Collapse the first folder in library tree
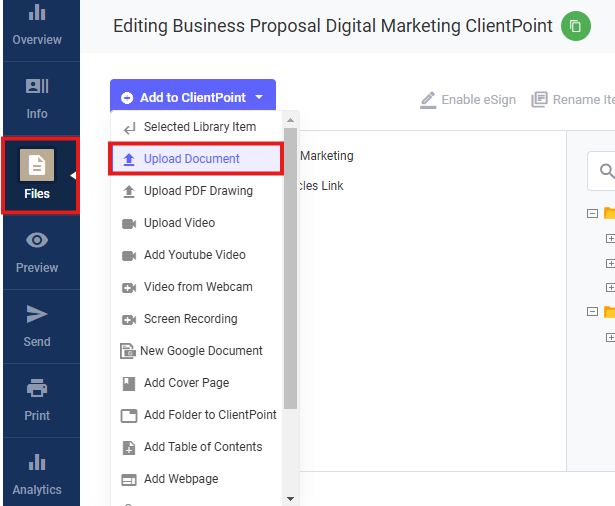The width and height of the screenshot is (615, 506). tap(592, 213)
